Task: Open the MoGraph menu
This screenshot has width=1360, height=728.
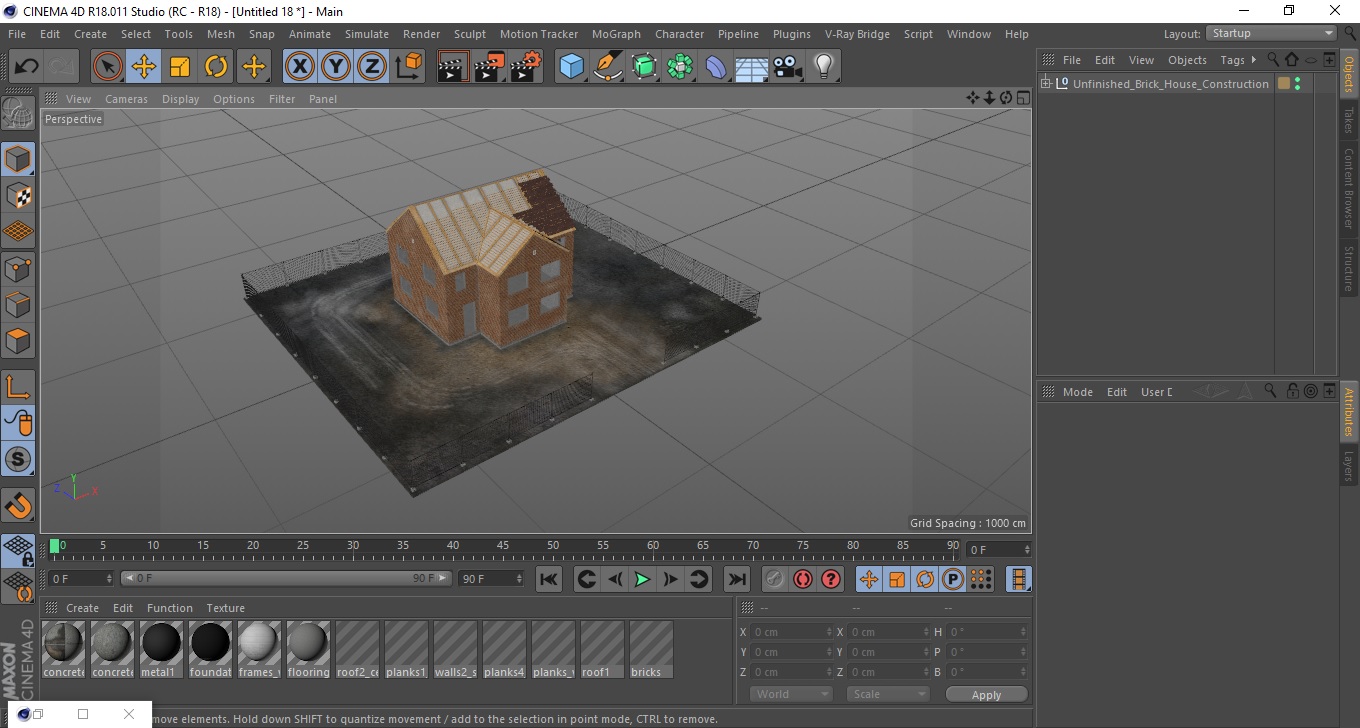Action: tap(616, 34)
